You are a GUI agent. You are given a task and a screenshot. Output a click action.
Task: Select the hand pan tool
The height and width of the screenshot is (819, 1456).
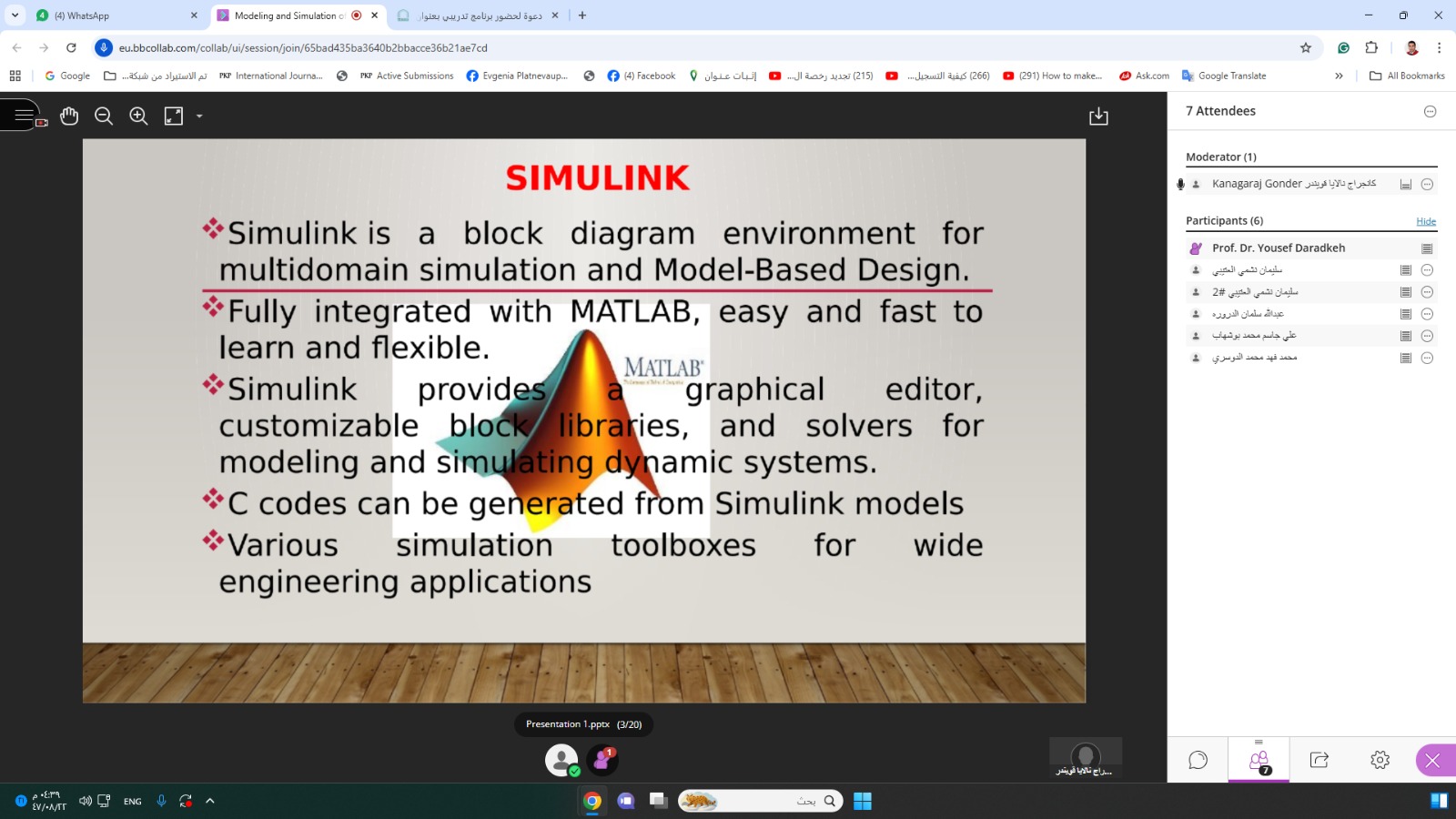[69, 116]
